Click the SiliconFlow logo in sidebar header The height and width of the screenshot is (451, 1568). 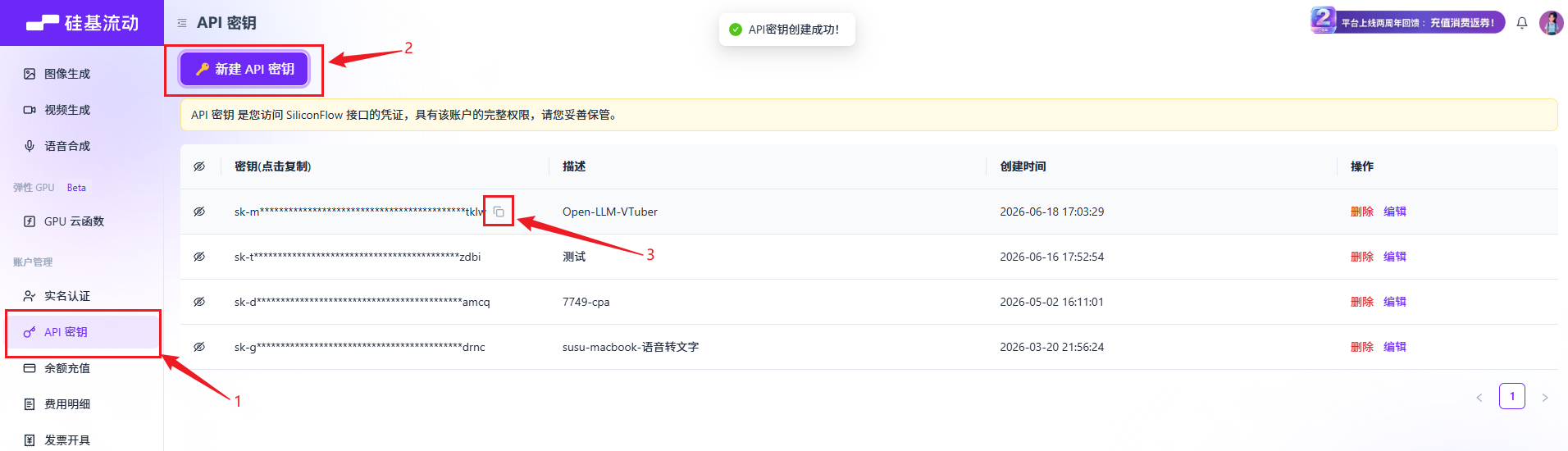coord(82,23)
